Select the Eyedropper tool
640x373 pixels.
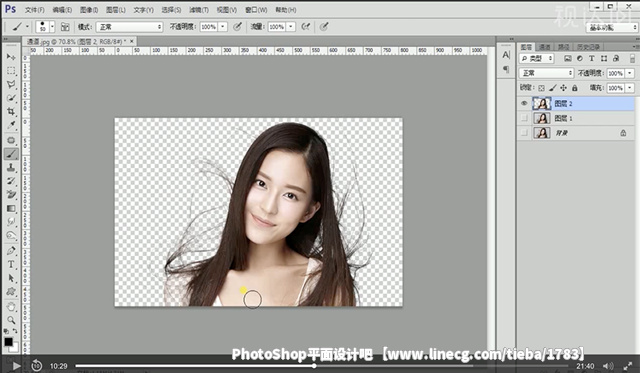pos(11,125)
